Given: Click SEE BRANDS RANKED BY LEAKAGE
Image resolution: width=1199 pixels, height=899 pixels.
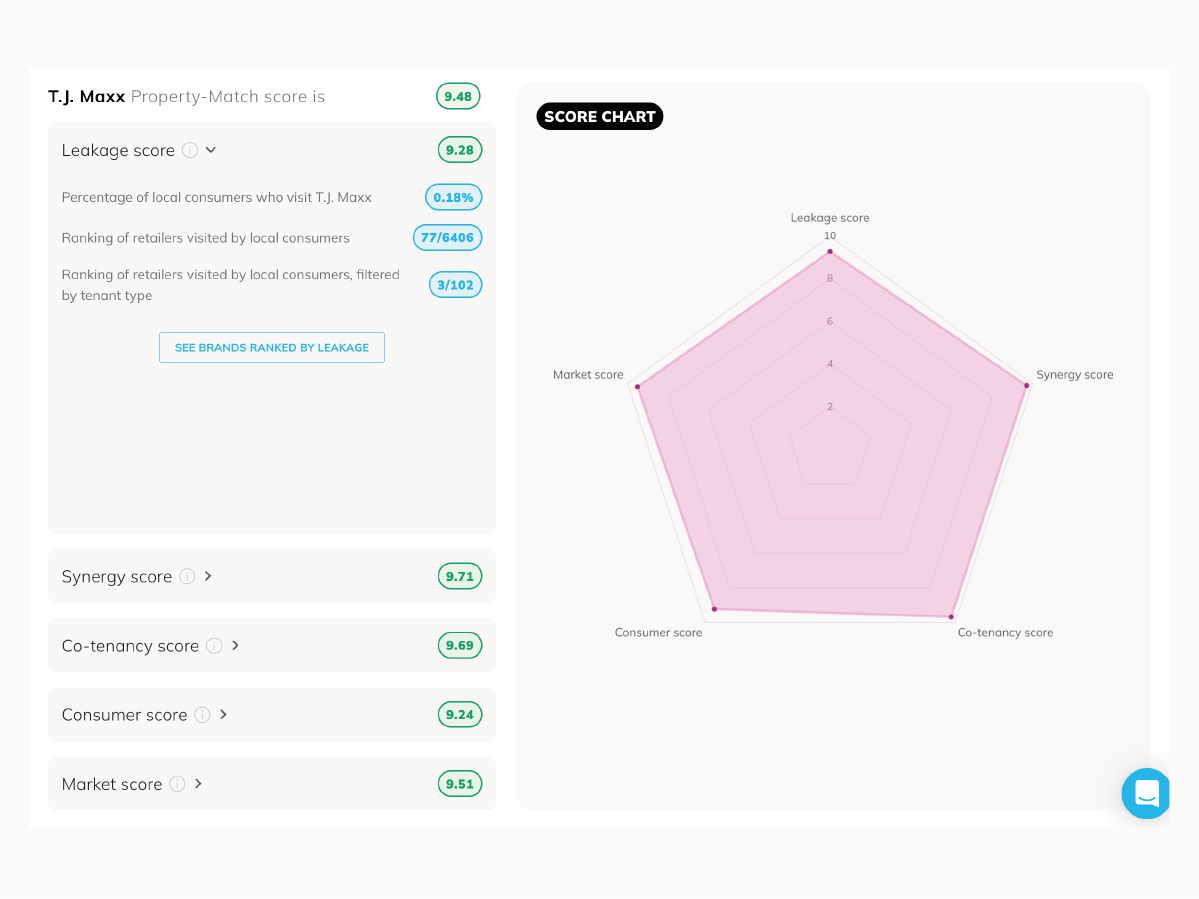Looking at the screenshot, I should pyautogui.click(x=271, y=347).
